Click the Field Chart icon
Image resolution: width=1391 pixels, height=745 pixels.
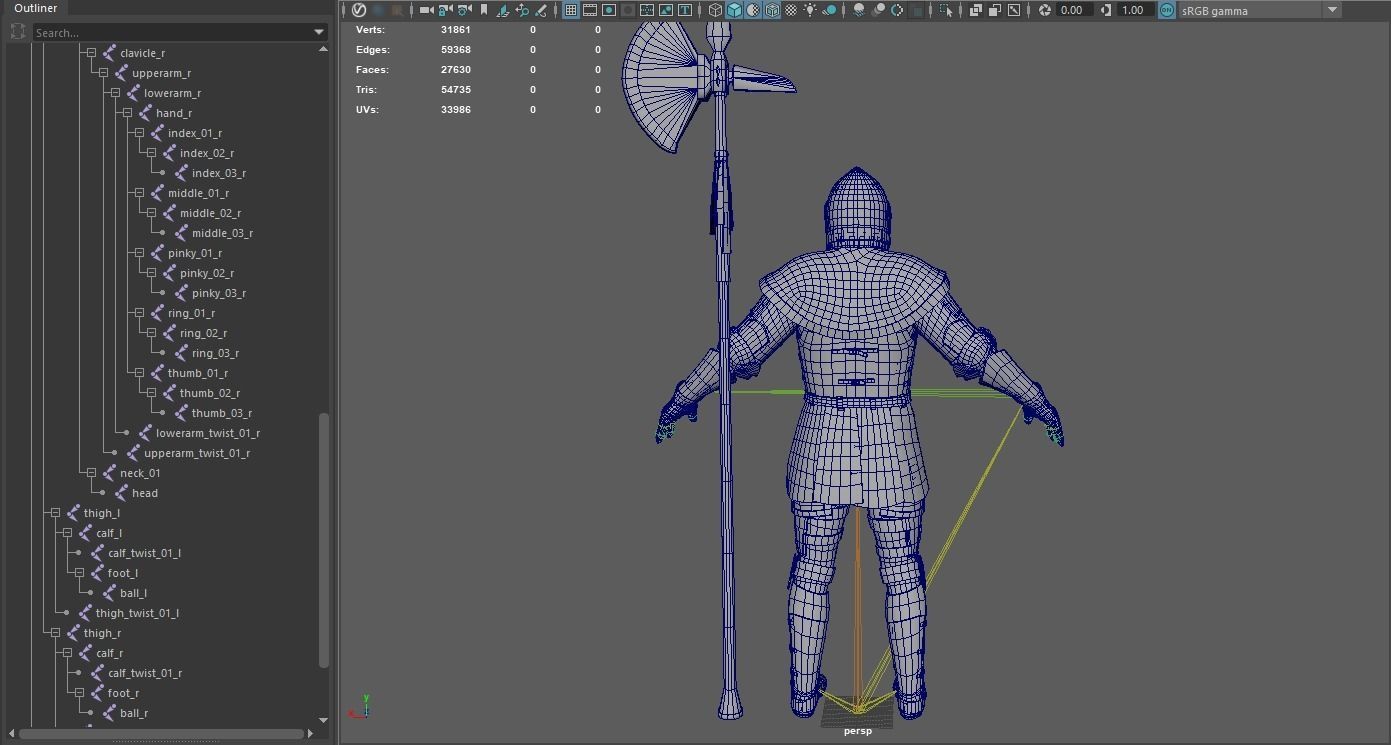coord(647,10)
